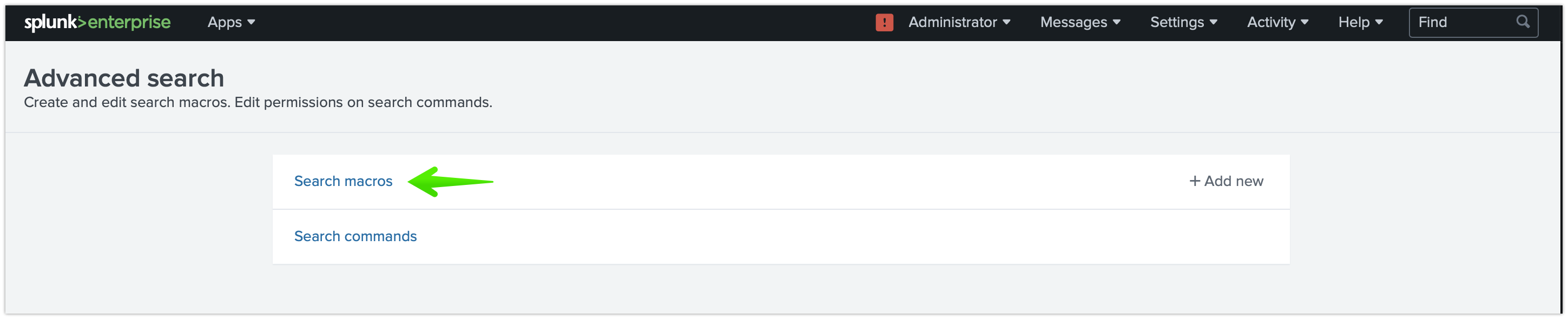1568x319 pixels.
Task: Expand the Administrator user menu
Action: point(959,23)
